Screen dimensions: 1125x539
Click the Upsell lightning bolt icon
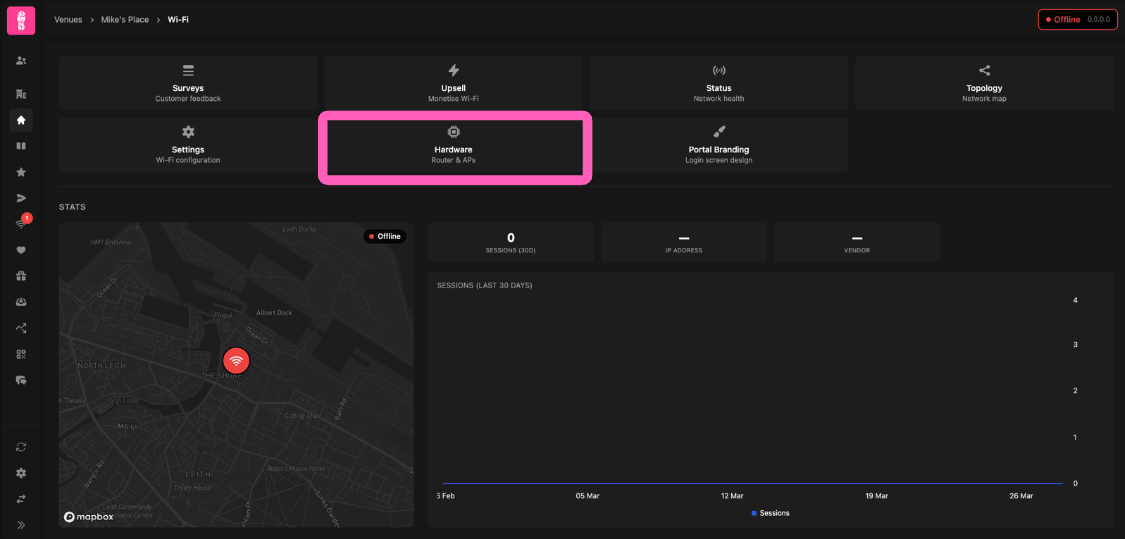point(453,71)
